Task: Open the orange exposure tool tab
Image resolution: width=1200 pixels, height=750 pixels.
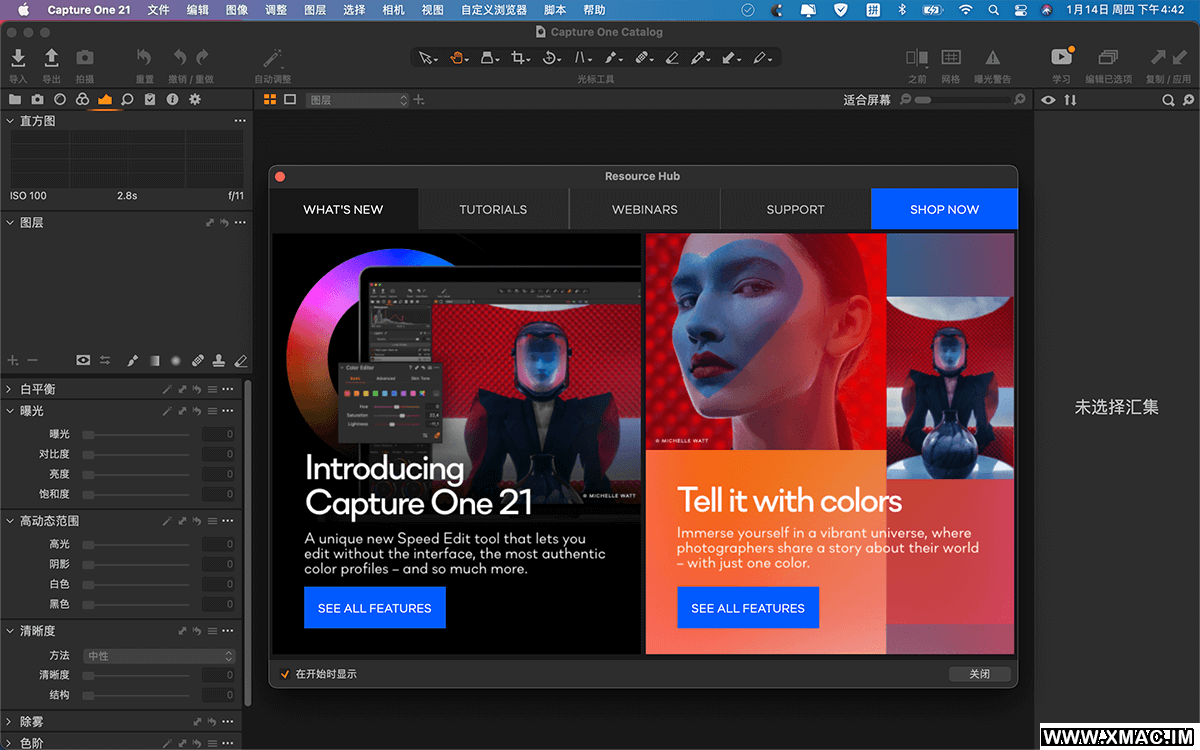Action: click(105, 99)
